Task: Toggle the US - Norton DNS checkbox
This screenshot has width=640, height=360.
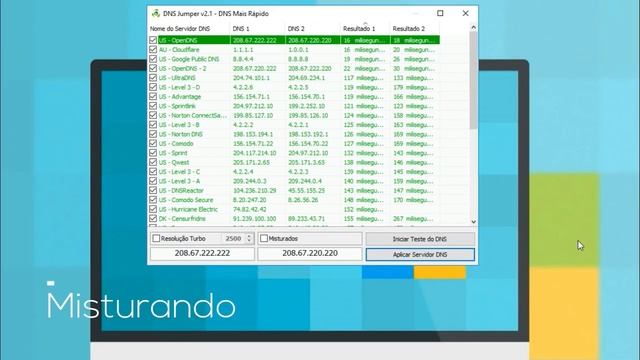Action: 153,134
